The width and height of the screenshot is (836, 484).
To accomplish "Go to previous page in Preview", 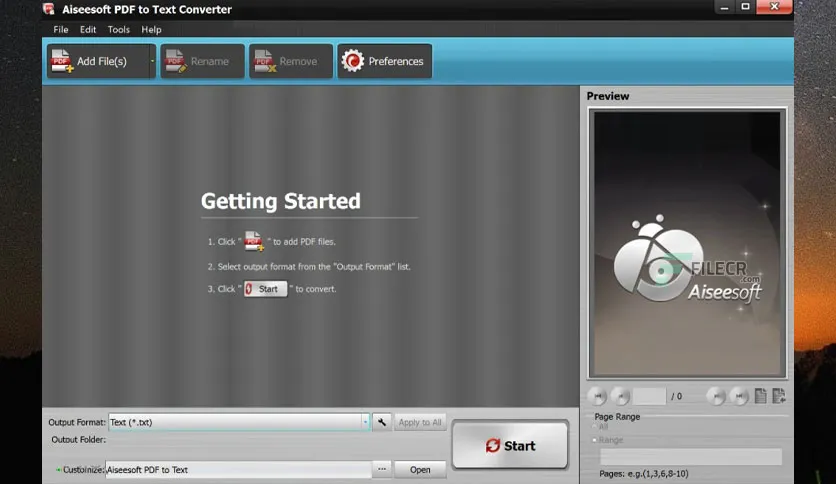I will coord(621,396).
